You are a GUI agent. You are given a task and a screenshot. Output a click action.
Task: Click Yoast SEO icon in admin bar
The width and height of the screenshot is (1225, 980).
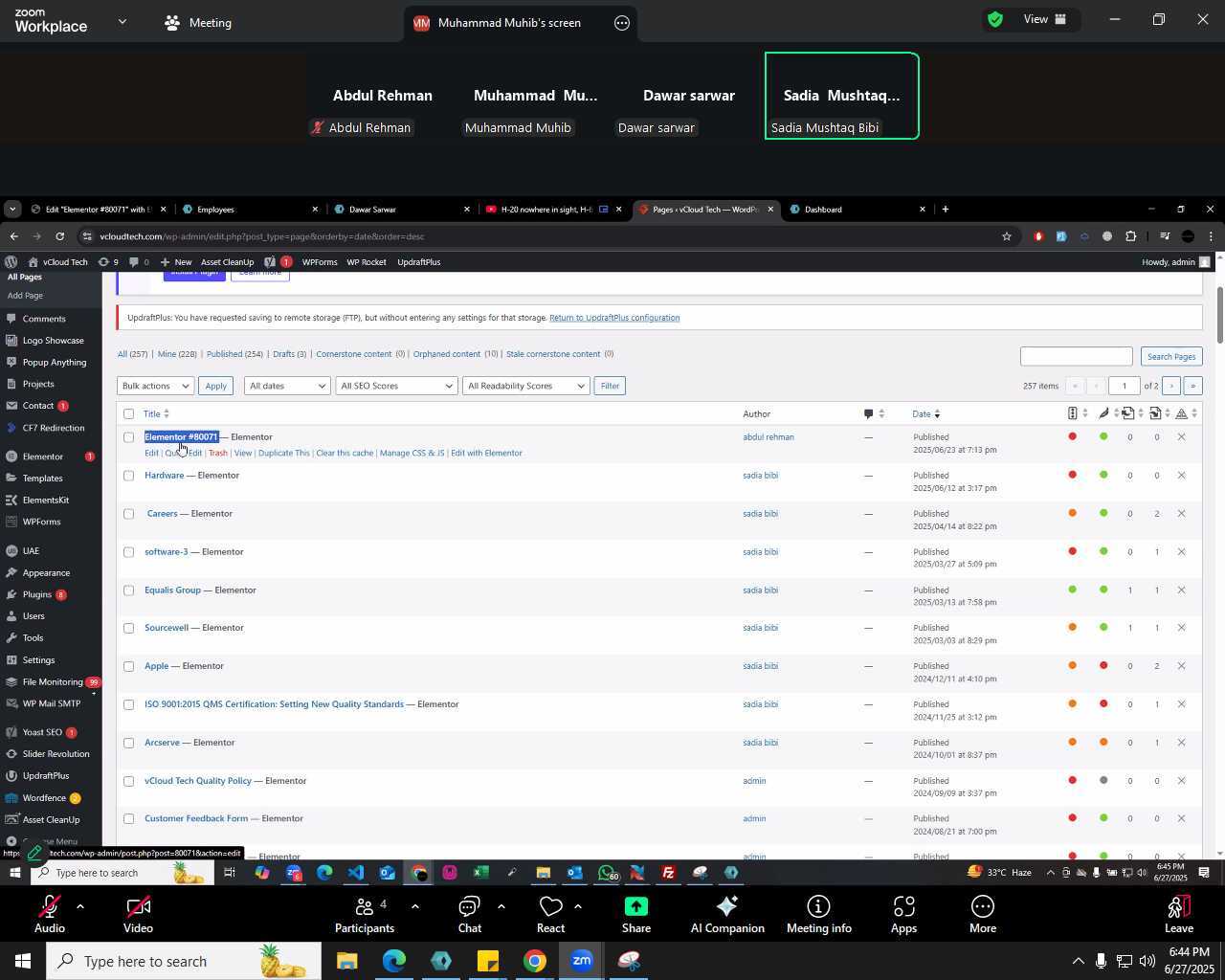[x=270, y=261]
